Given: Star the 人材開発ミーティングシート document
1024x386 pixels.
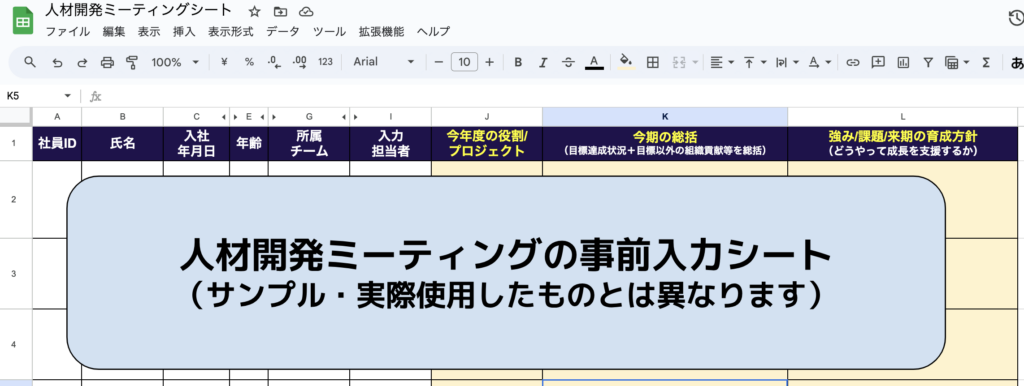Looking at the screenshot, I should coord(255,11).
